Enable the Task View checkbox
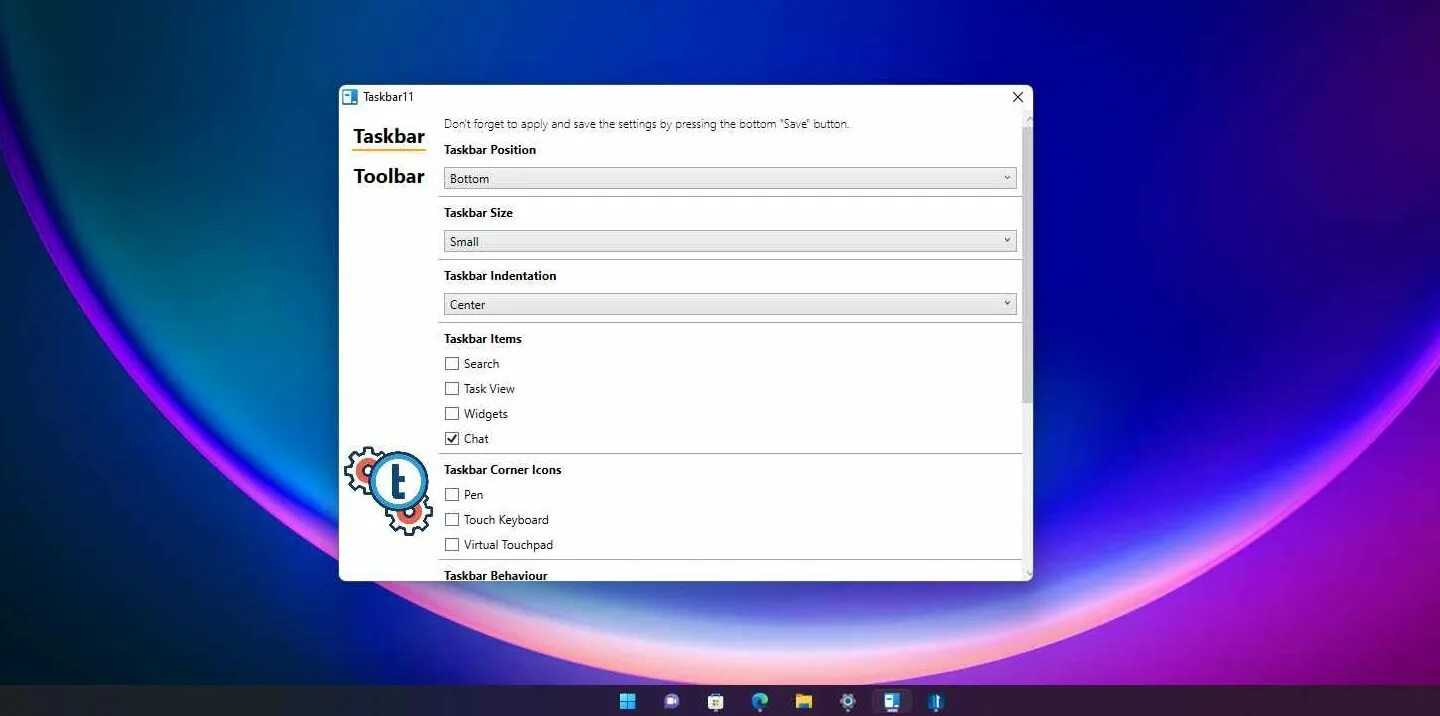 pyautogui.click(x=452, y=389)
